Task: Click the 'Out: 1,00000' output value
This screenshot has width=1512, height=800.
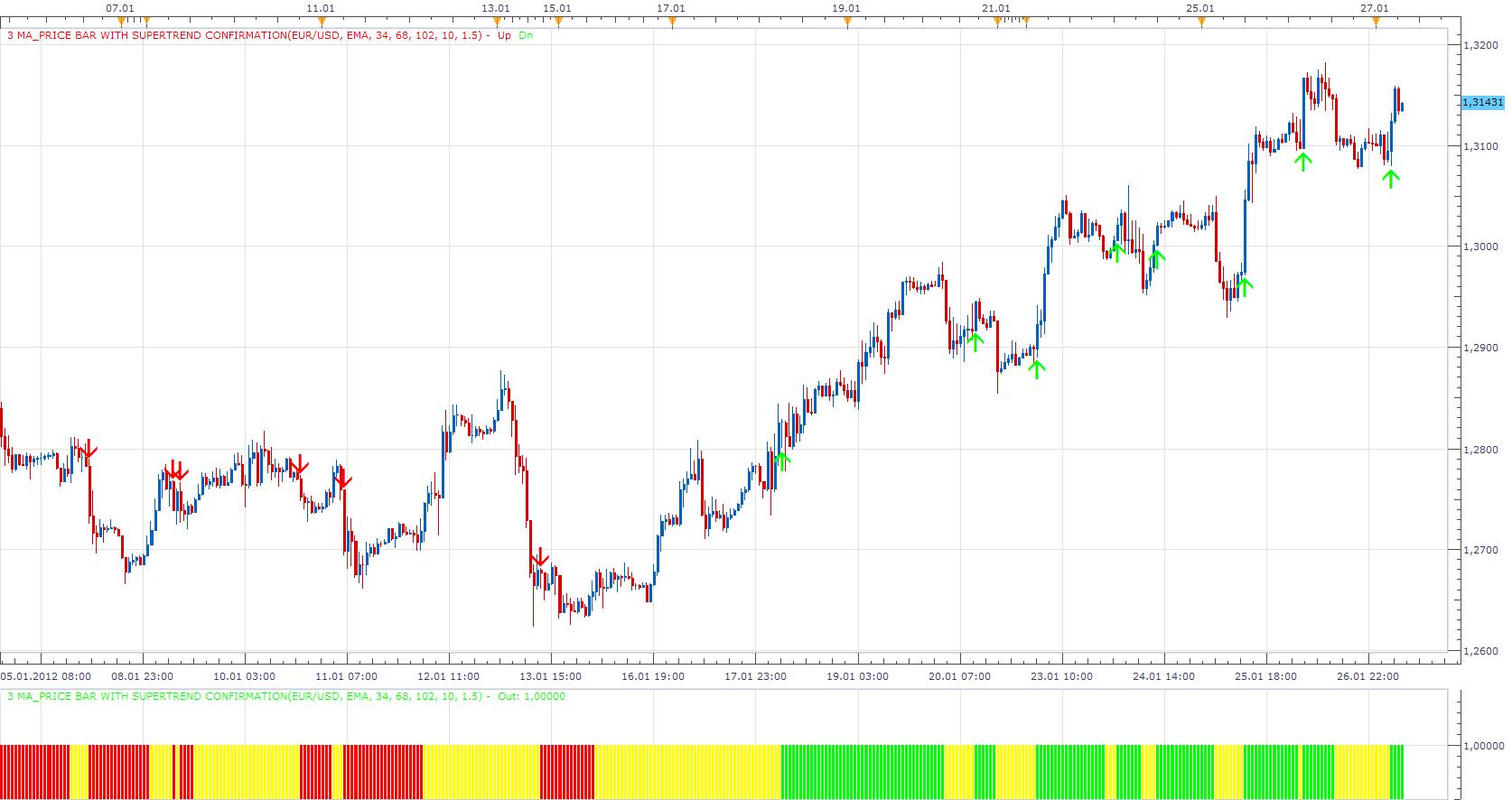Action: click(531, 696)
